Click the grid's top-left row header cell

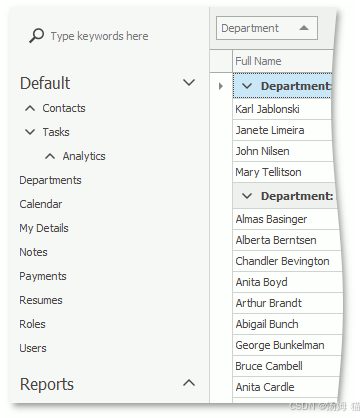click(x=221, y=61)
